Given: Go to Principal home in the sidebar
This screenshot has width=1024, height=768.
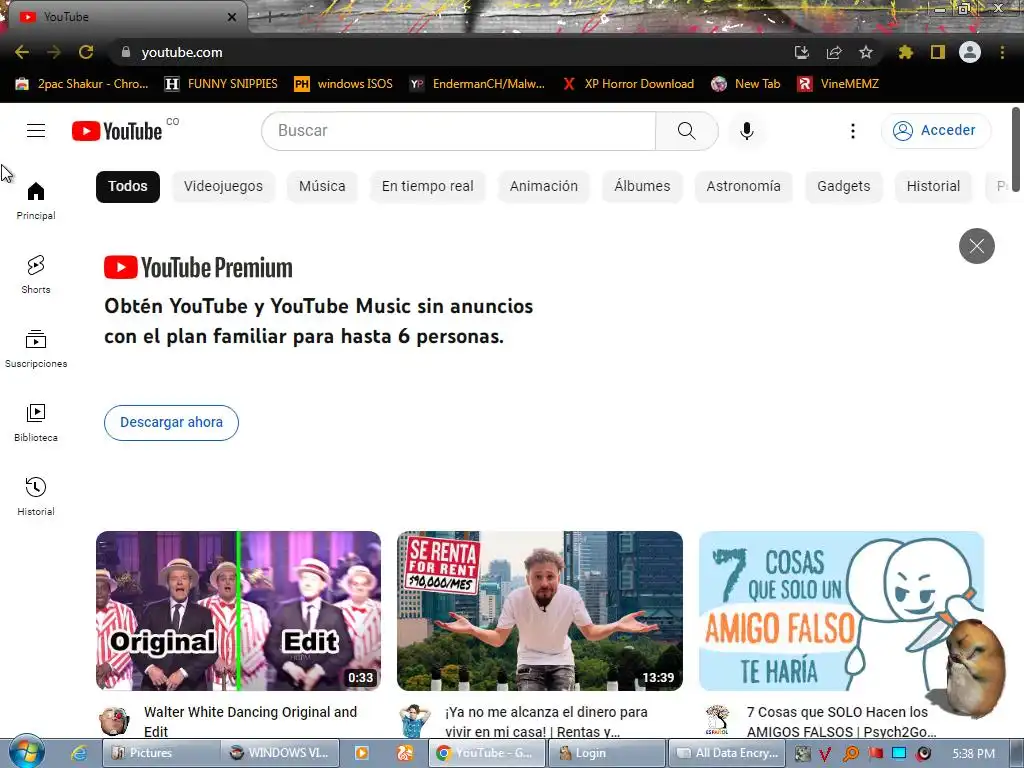Looking at the screenshot, I should point(36,200).
